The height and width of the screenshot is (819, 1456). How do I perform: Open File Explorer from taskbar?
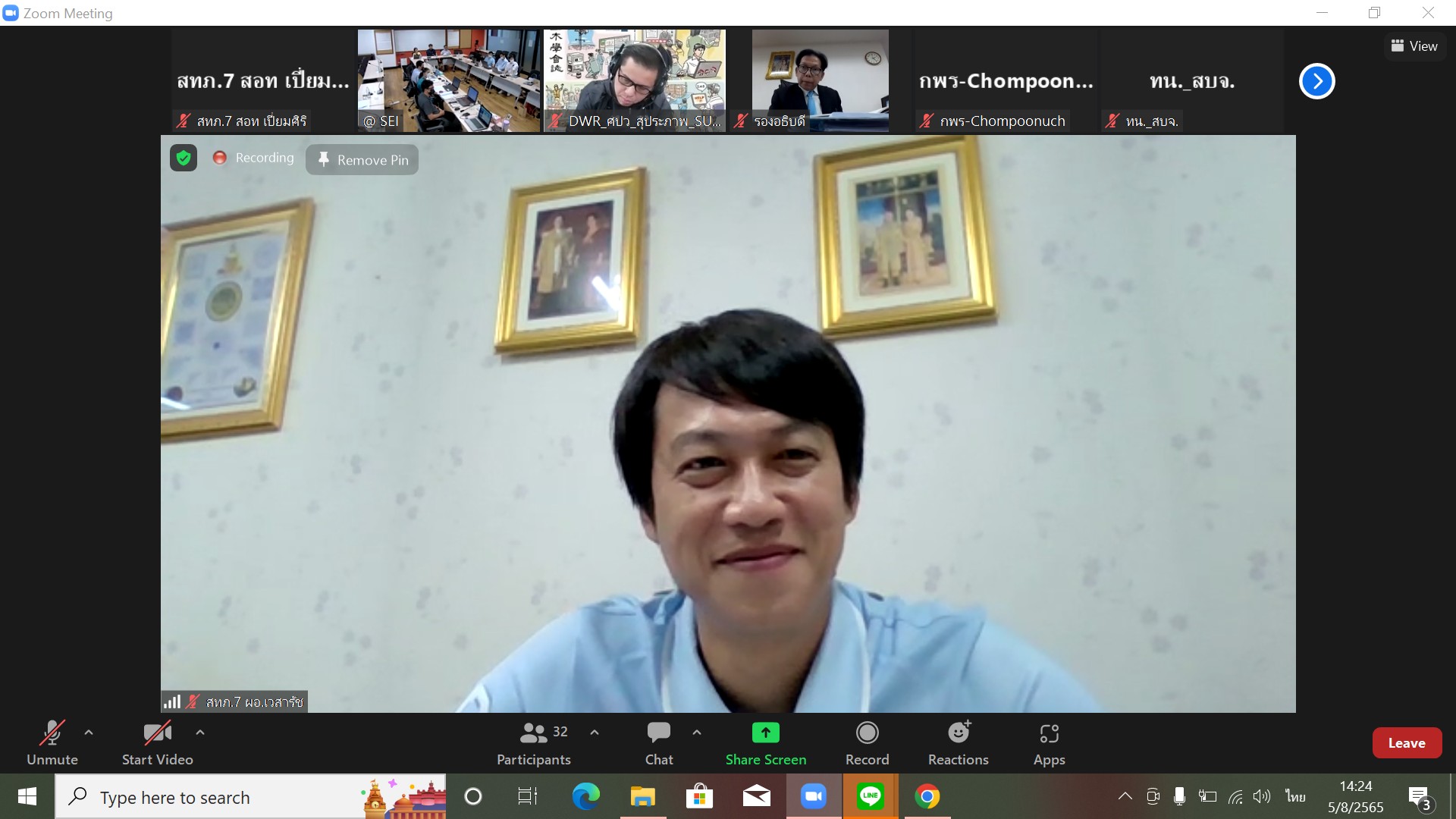coord(642,796)
